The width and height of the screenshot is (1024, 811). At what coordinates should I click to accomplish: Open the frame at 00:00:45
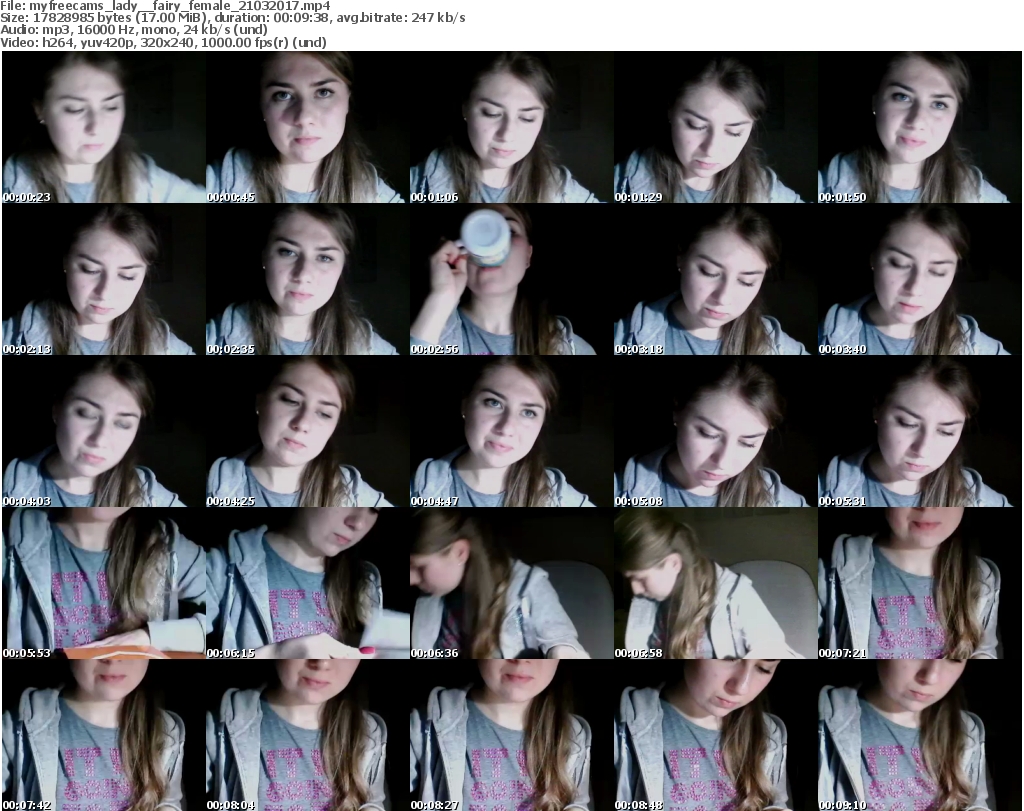[x=308, y=127]
